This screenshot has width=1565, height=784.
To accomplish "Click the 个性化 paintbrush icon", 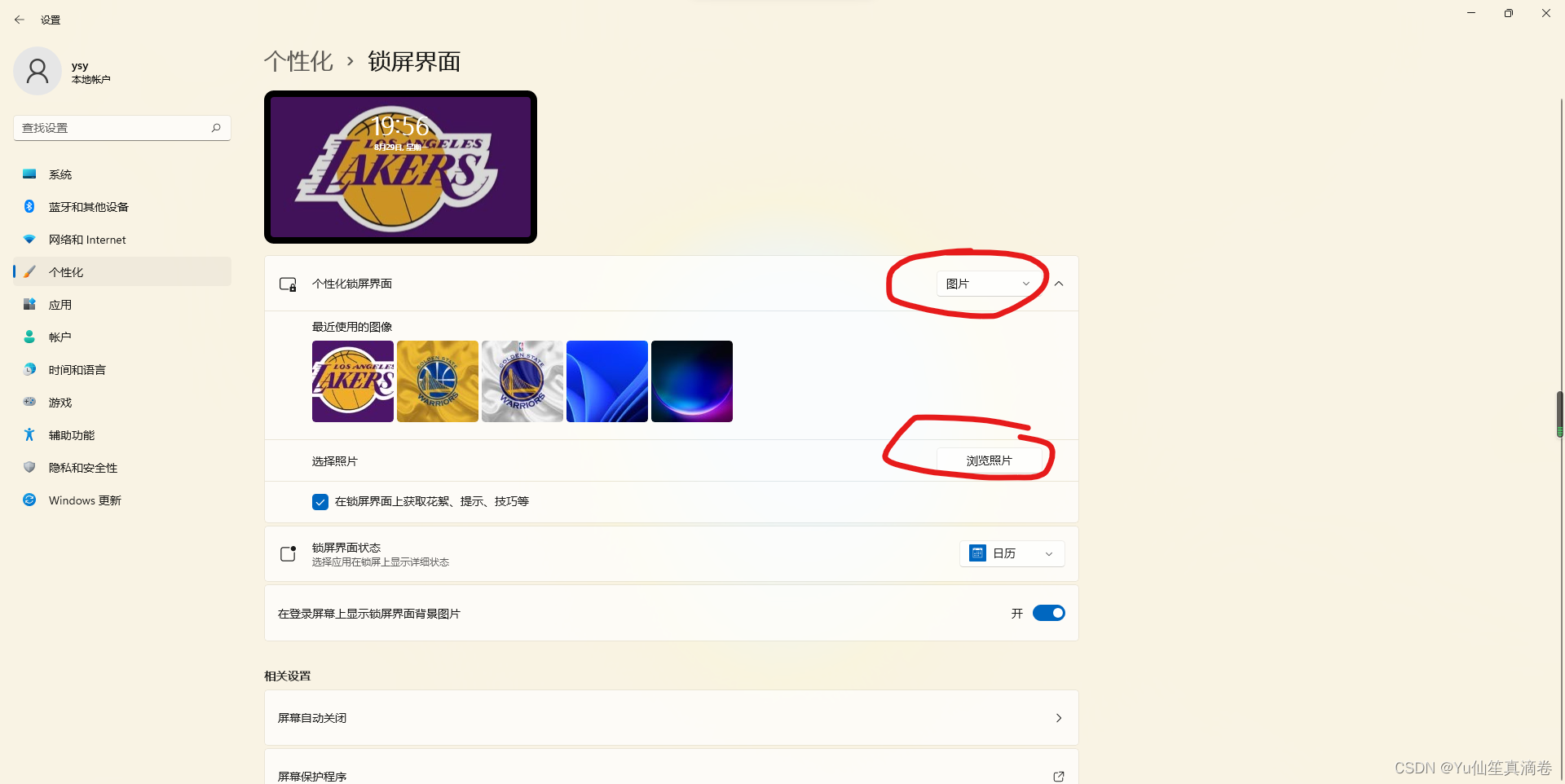I will click(29, 271).
